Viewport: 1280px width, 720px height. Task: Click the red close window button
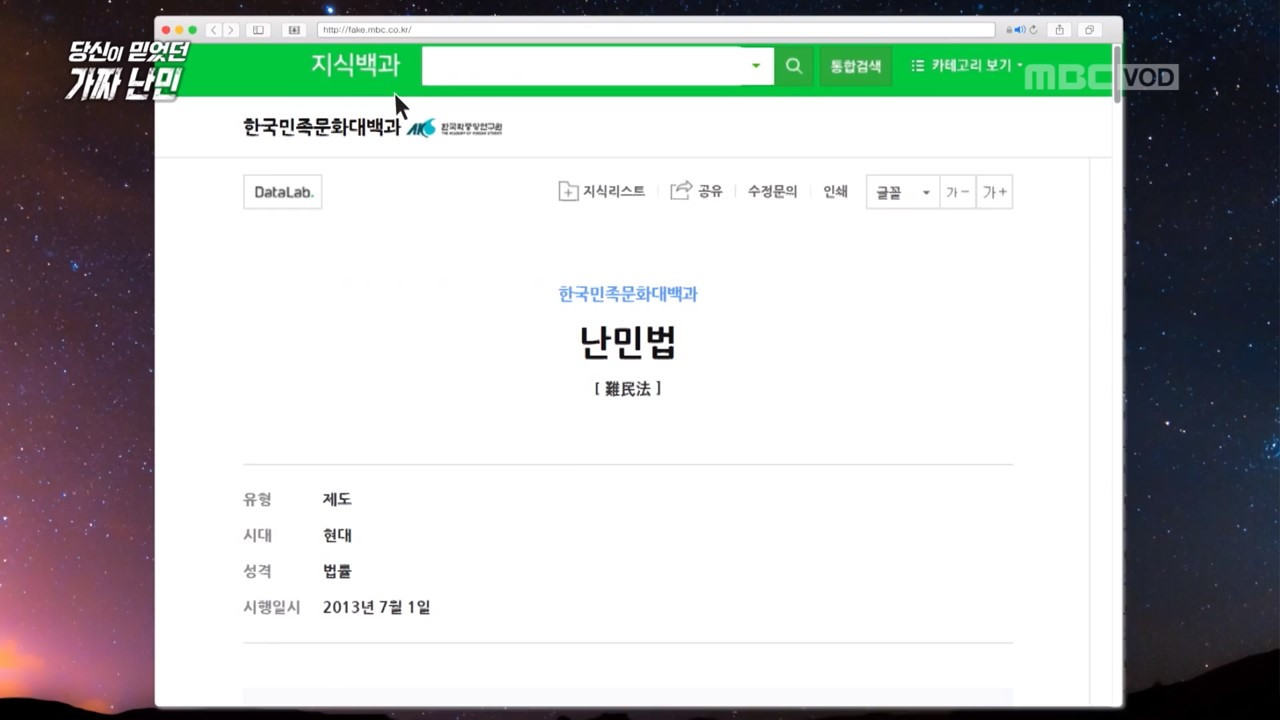(x=166, y=30)
